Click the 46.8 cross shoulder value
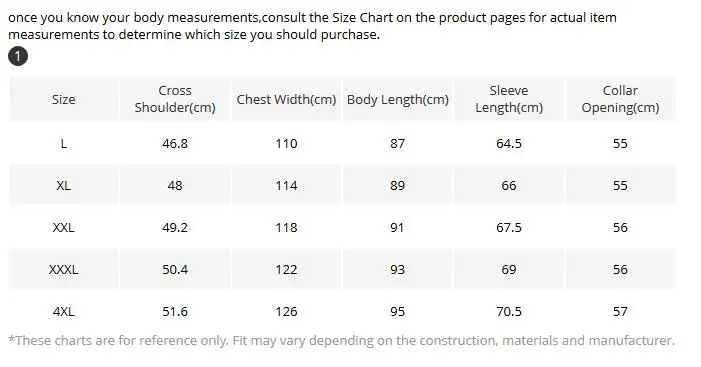701x367 pixels. 175,143
